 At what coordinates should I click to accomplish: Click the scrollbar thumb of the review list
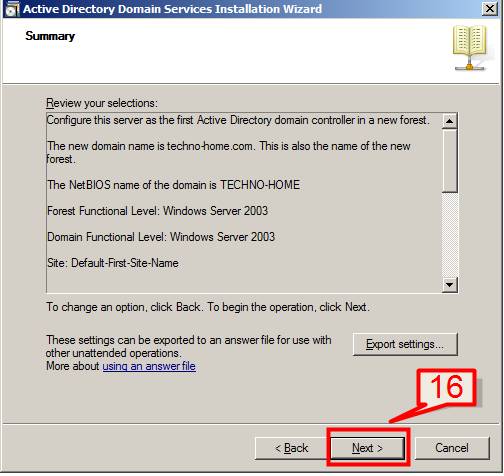[x=450, y=161]
